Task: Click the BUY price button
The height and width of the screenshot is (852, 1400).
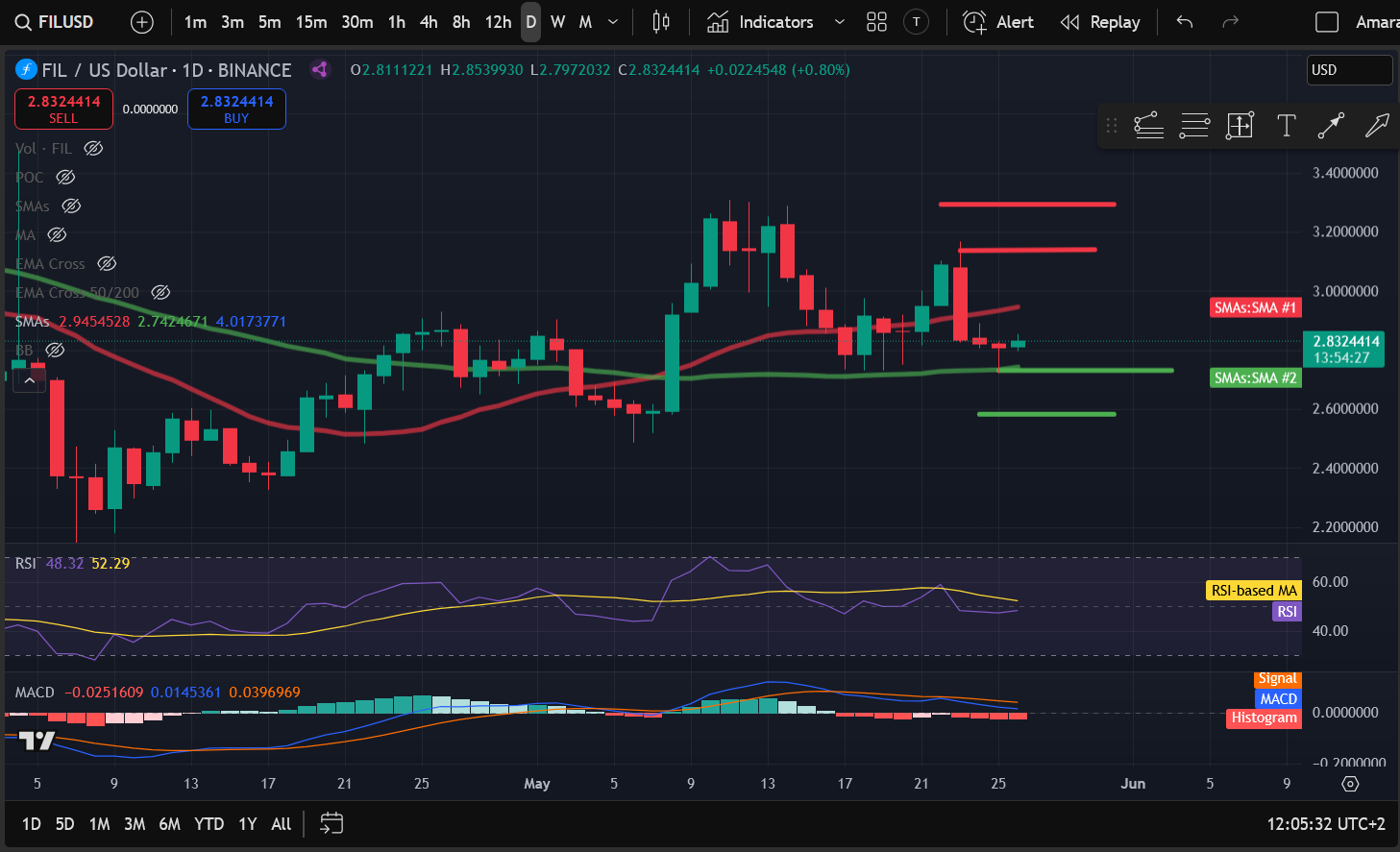Action: click(x=236, y=109)
